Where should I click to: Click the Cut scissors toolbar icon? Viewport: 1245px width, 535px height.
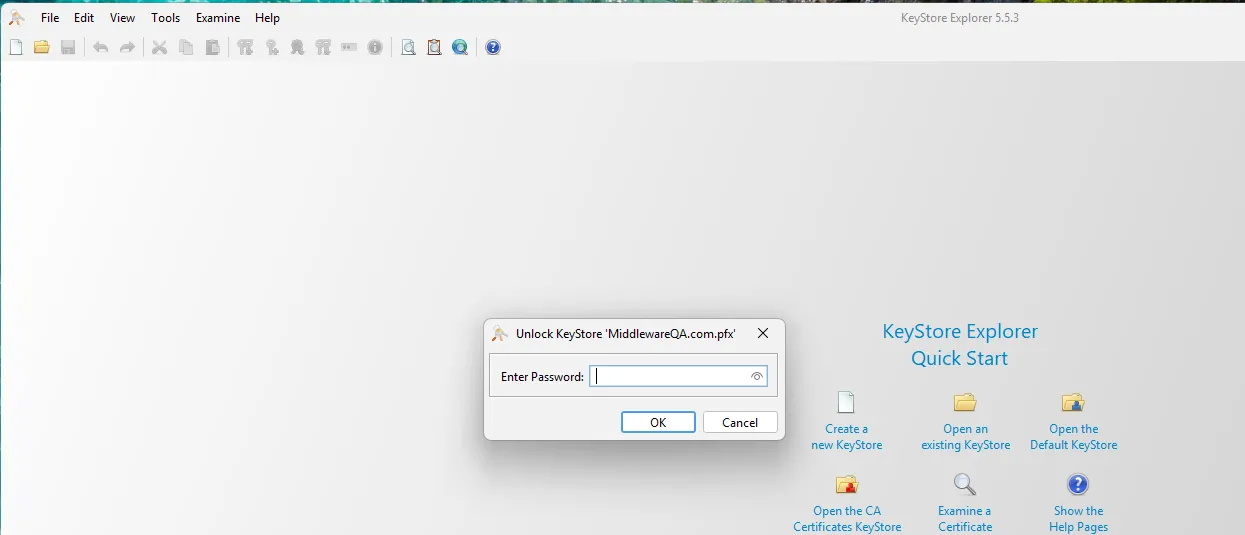160,47
